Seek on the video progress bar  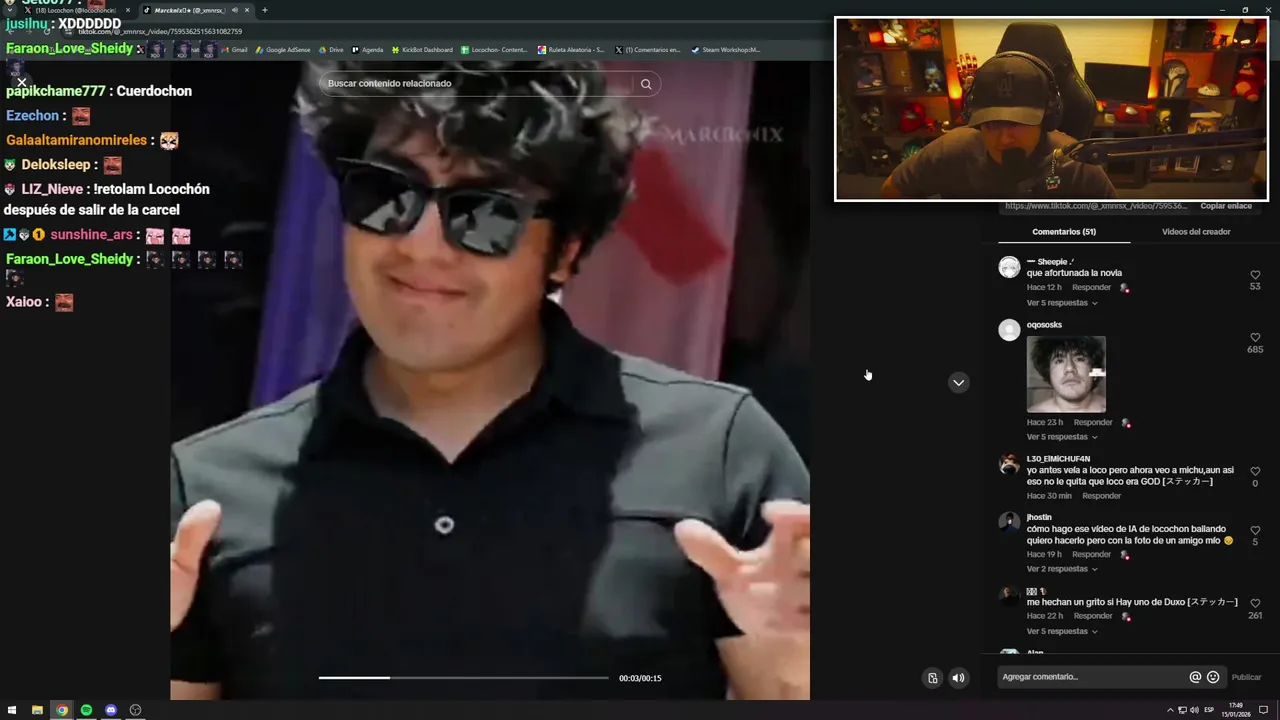[x=463, y=678]
